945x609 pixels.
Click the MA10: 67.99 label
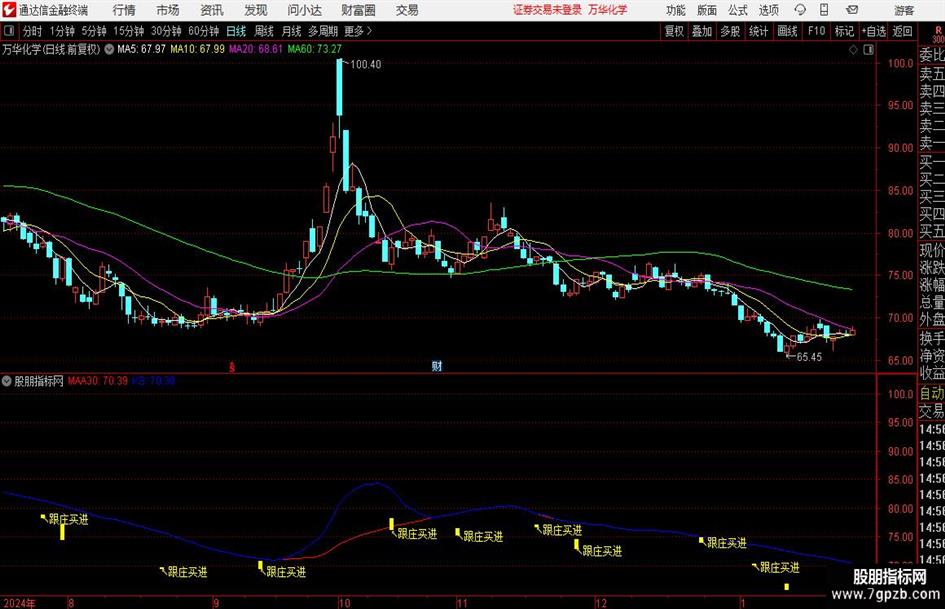[197, 49]
